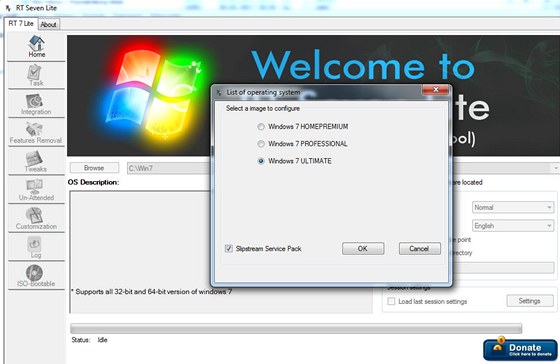Open the Task section icon

[x=35, y=73]
